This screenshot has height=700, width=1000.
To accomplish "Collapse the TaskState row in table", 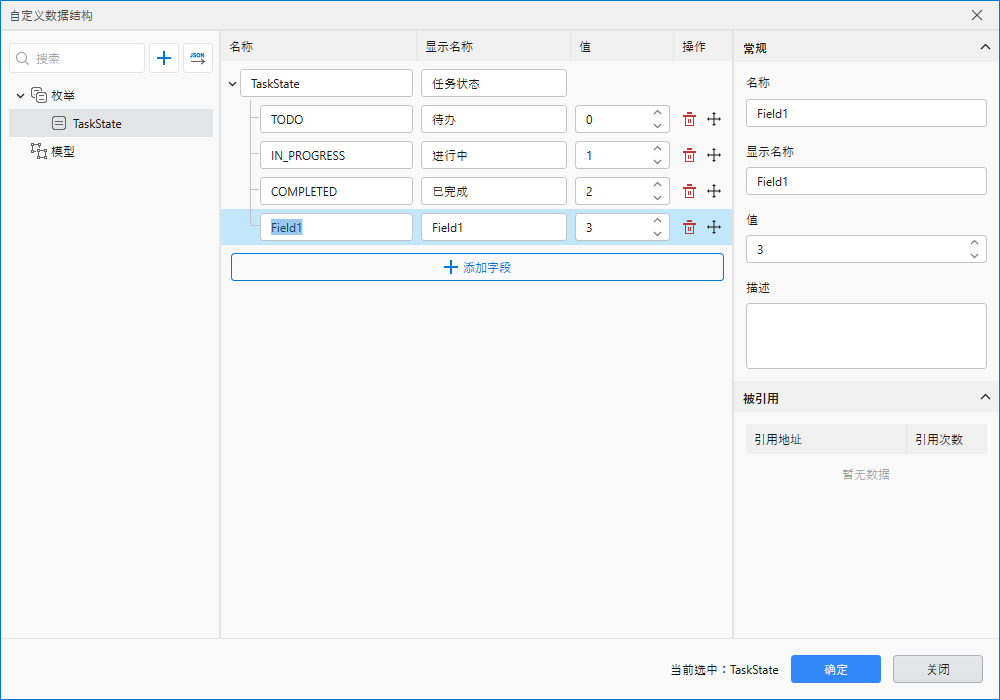I will click(x=233, y=84).
